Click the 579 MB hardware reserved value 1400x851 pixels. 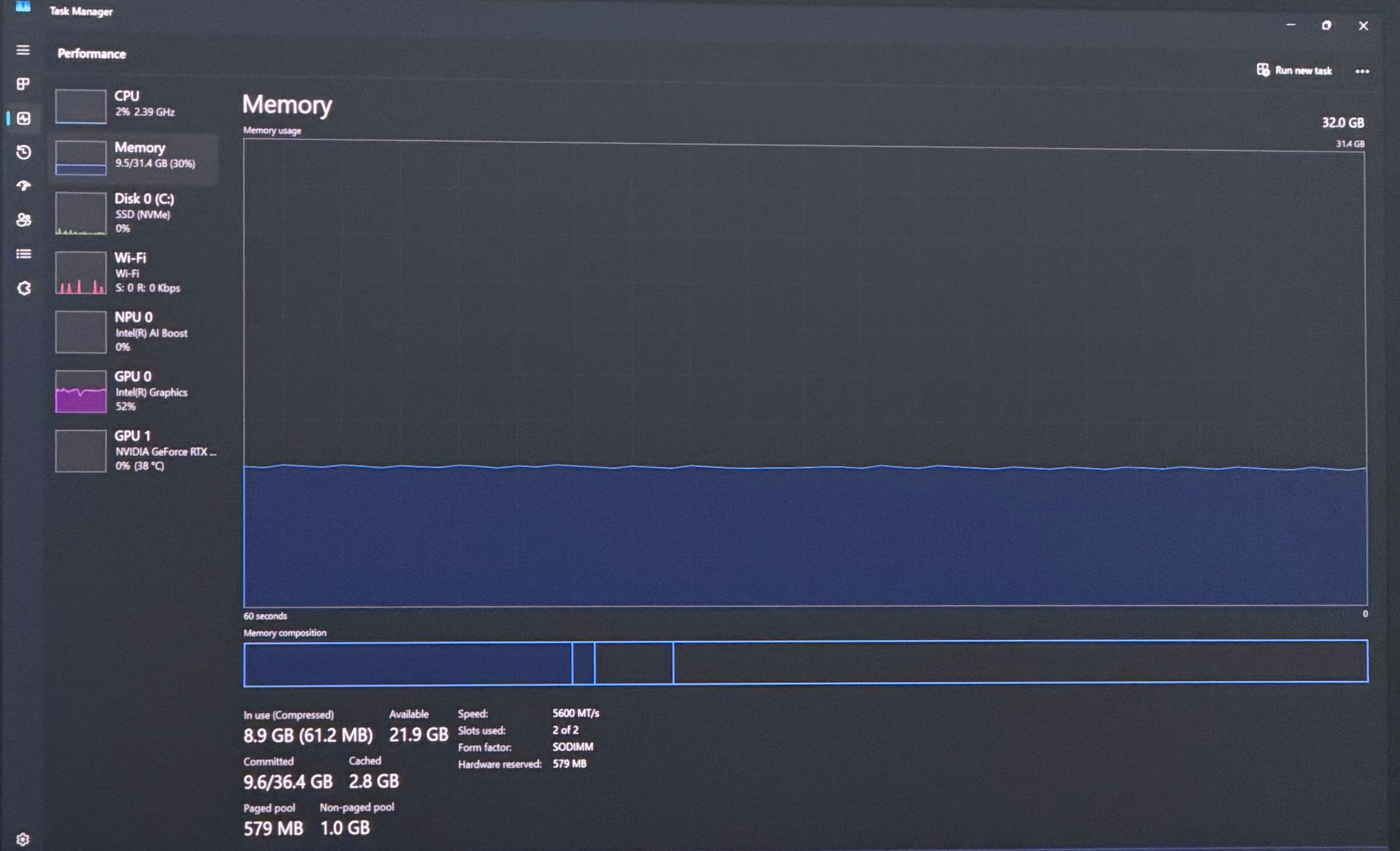click(569, 764)
